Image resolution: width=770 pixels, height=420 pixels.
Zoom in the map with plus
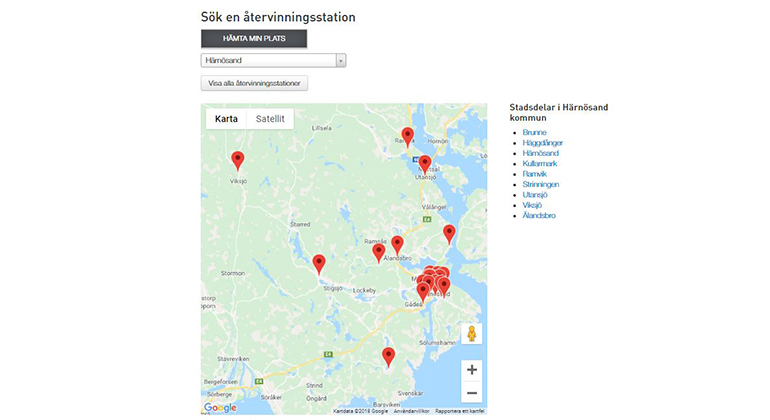[472, 370]
